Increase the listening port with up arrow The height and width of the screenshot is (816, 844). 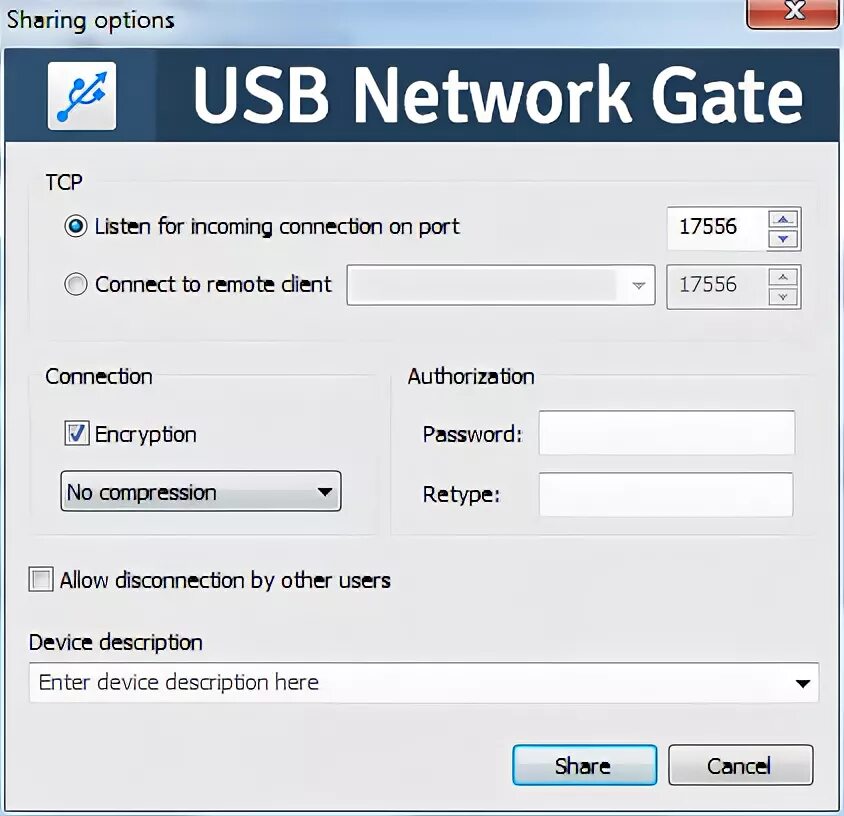point(783,219)
